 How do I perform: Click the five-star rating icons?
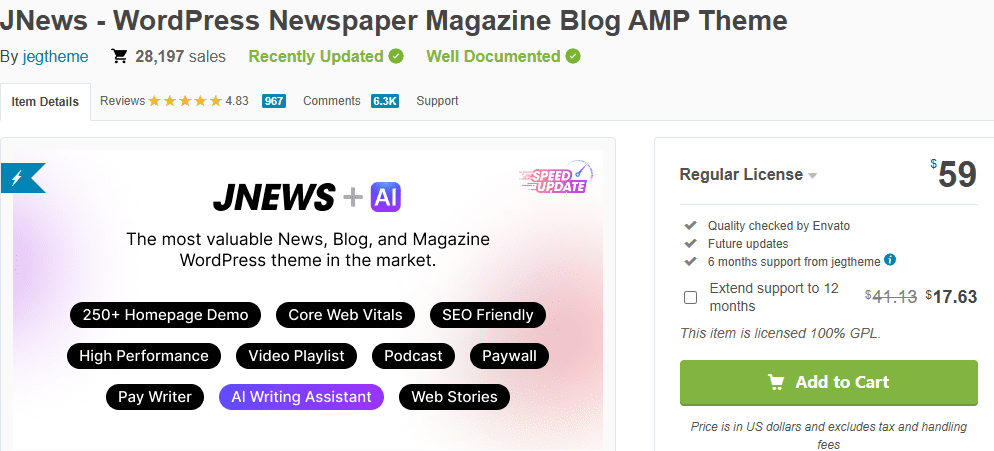coord(185,101)
